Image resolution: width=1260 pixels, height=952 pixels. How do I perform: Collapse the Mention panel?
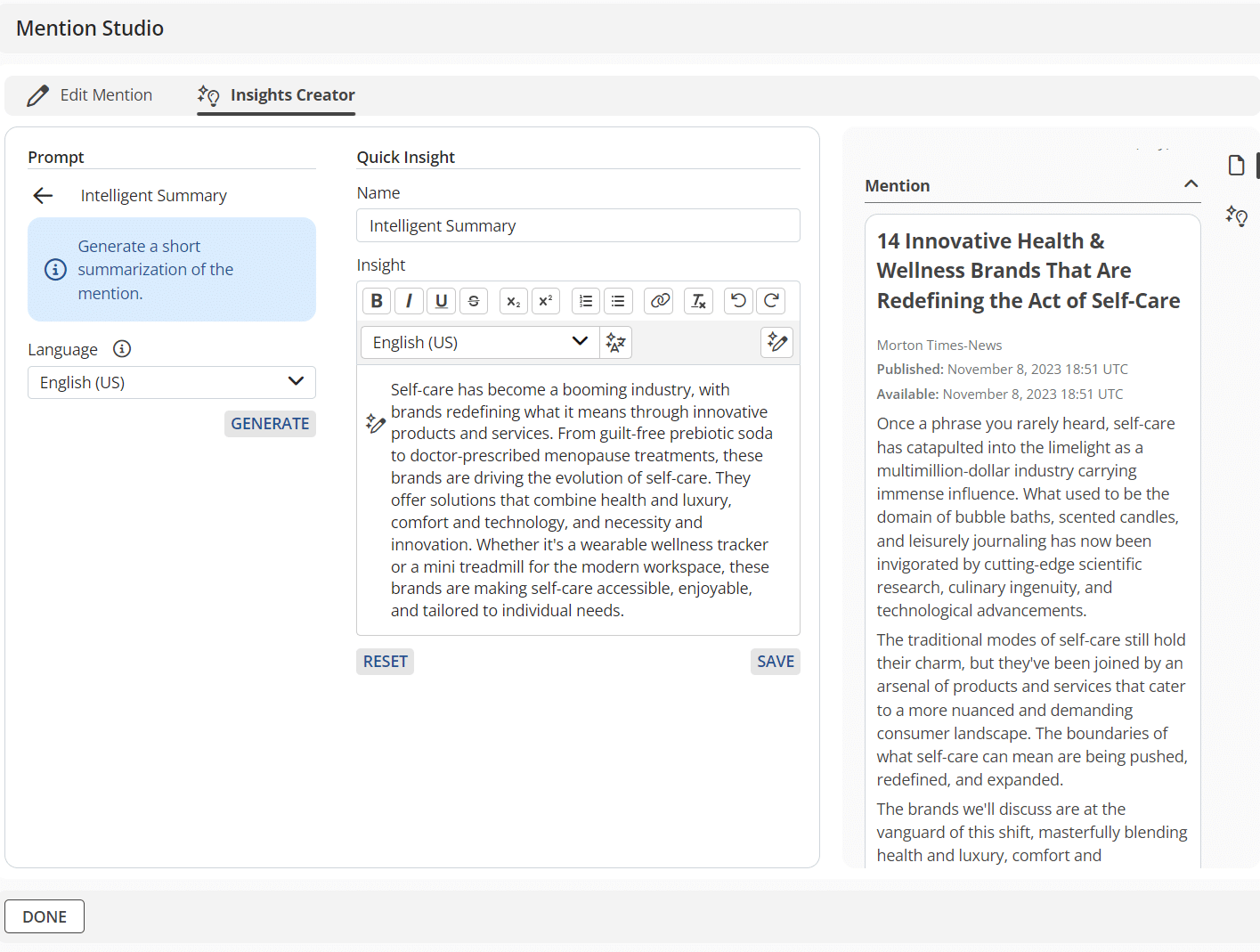pos(1191,184)
